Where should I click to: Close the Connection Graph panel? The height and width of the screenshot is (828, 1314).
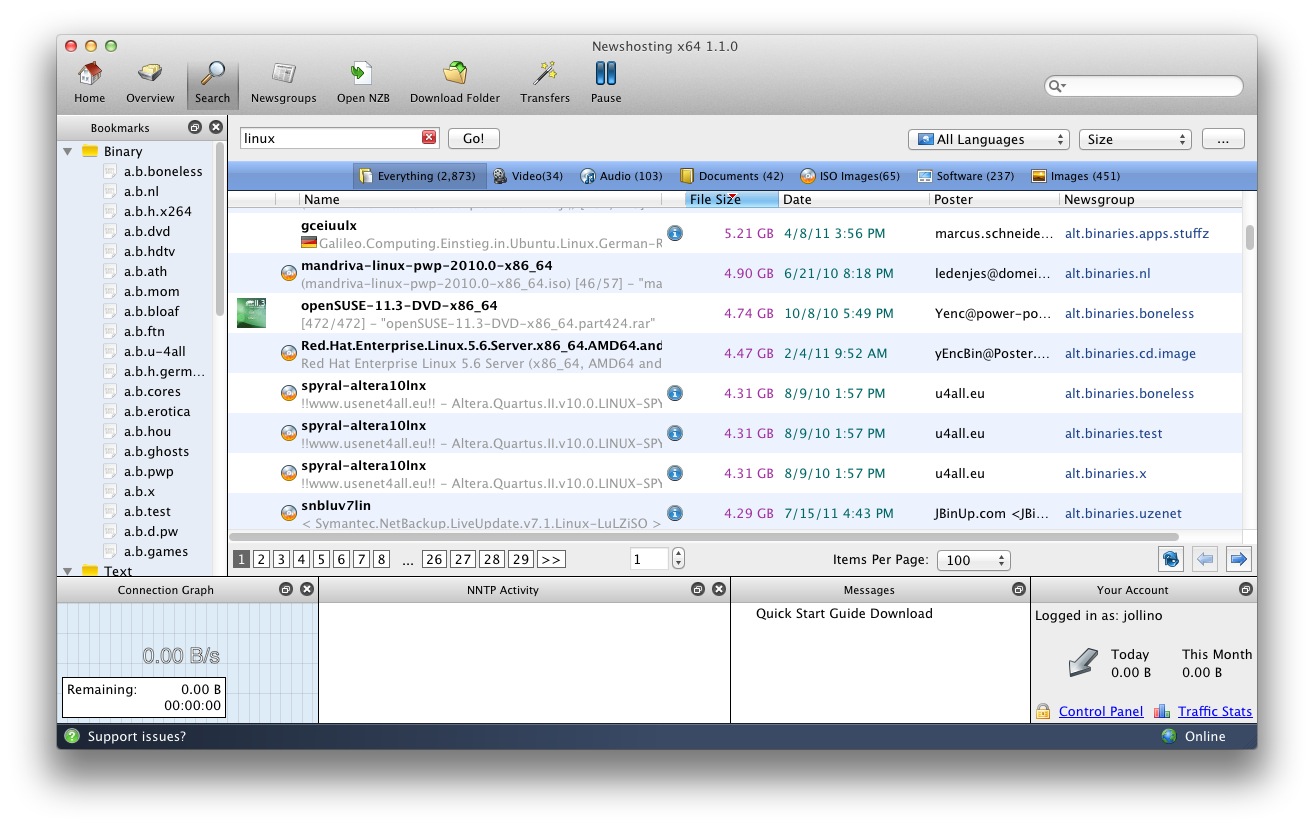[x=307, y=590]
